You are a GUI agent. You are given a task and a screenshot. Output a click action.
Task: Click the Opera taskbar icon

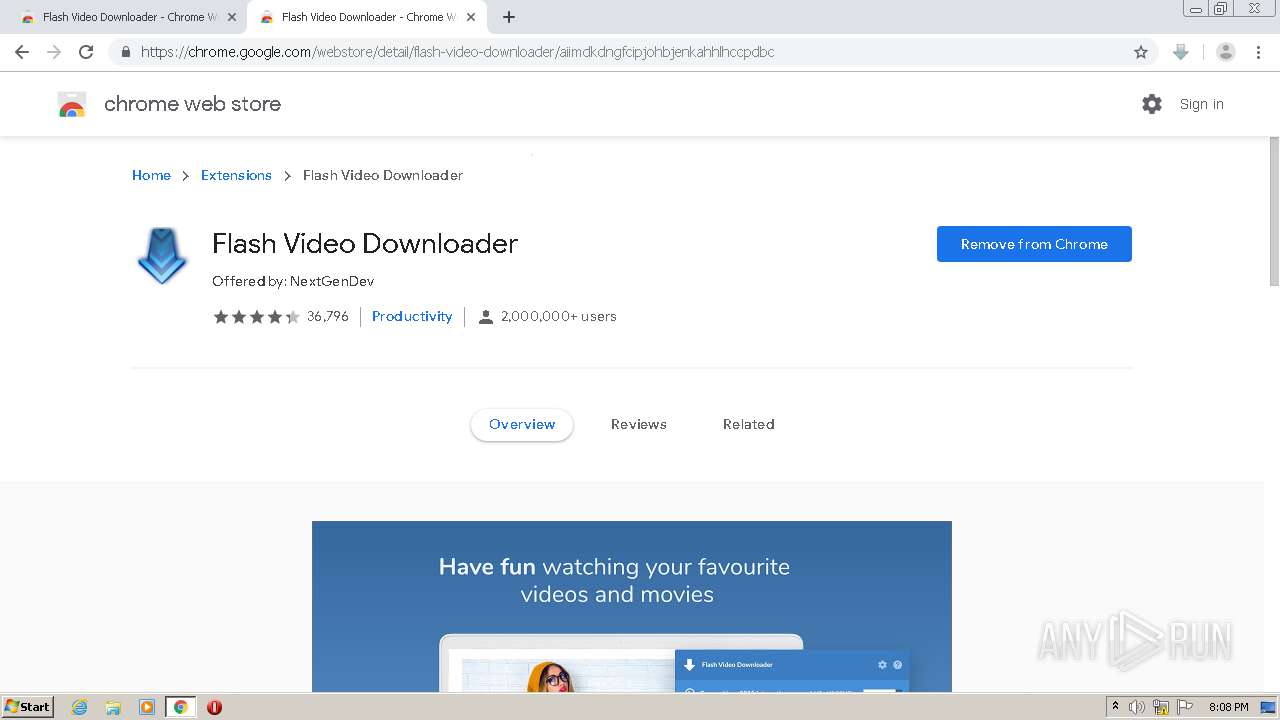click(214, 707)
